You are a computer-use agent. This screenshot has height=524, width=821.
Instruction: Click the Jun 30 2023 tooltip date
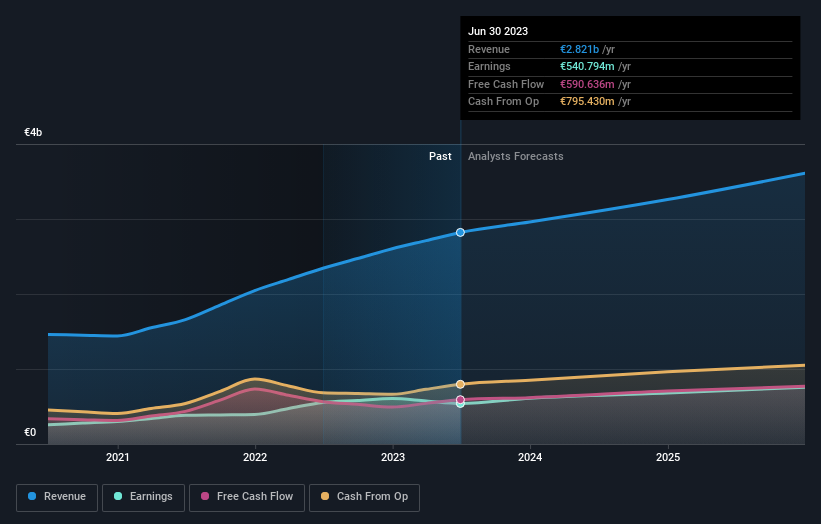pos(498,31)
